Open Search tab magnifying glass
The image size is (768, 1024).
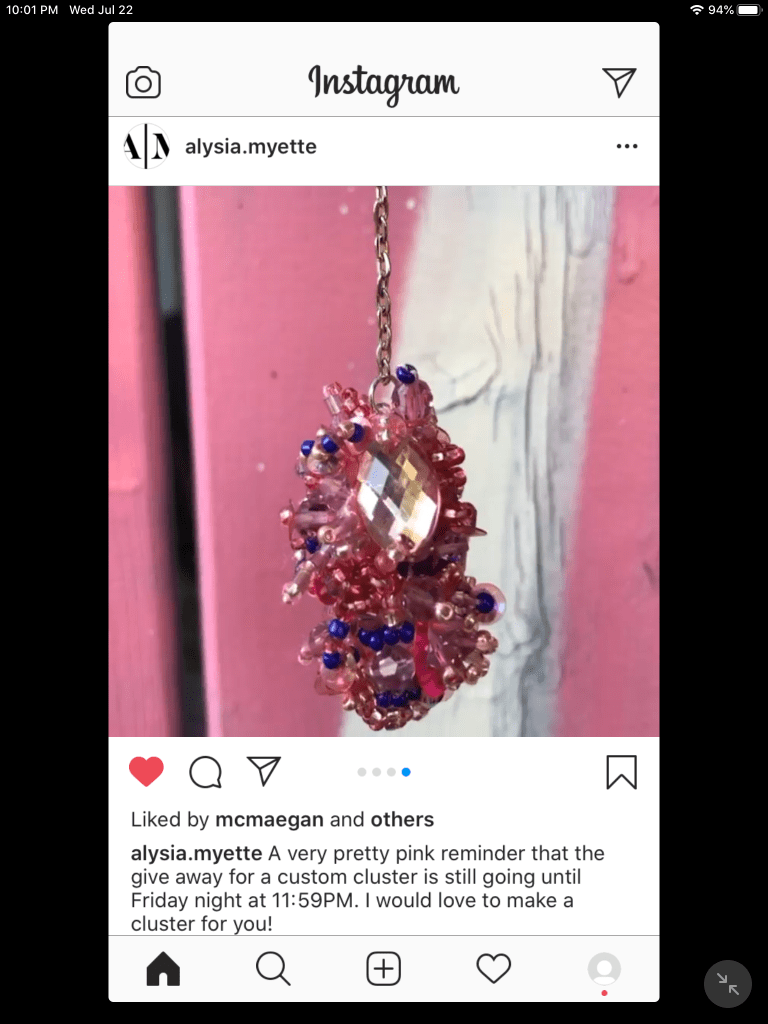(x=273, y=968)
